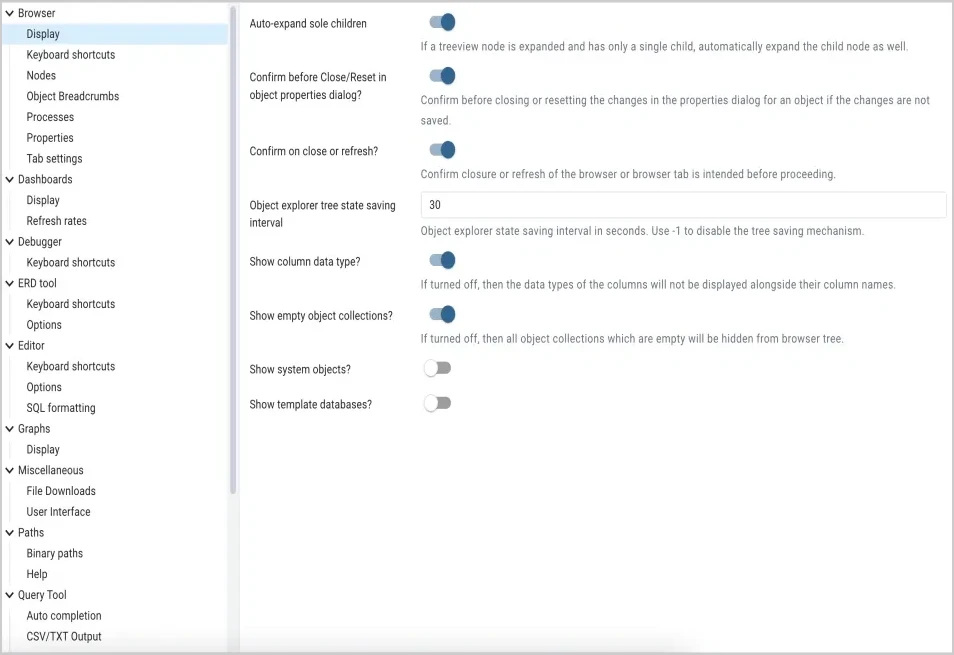The height and width of the screenshot is (655, 954).
Task: Open the Object Breadcrumbs settings
Action: pos(73,96)
